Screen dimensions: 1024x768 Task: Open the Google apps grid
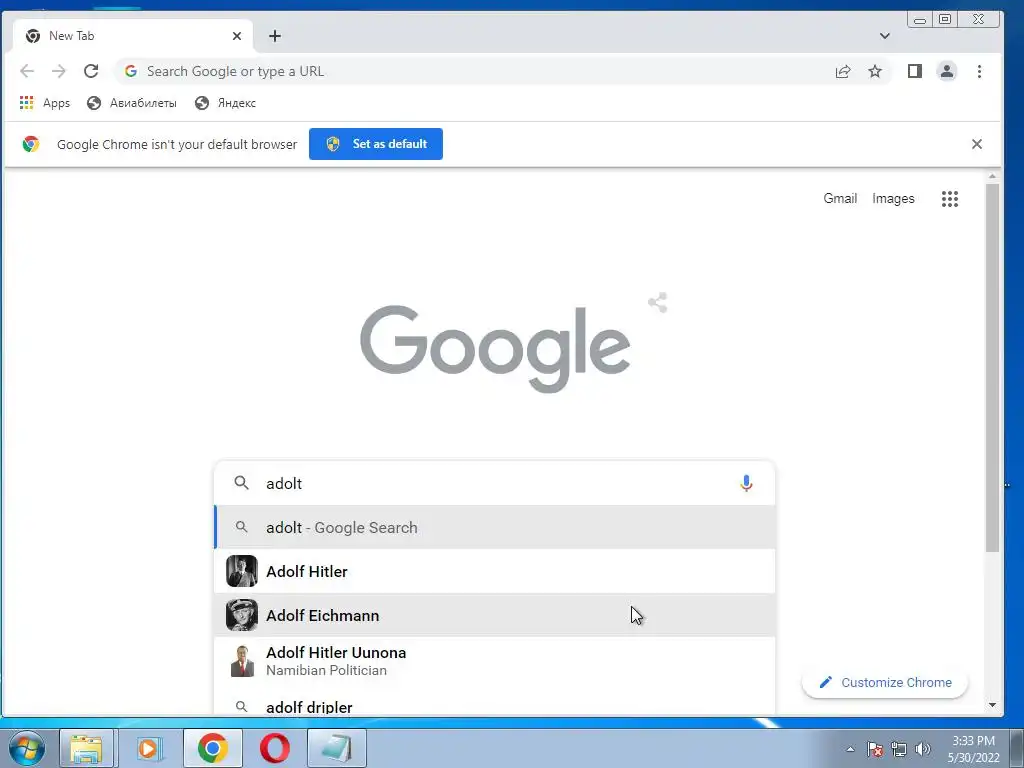(x=950, y=199)
